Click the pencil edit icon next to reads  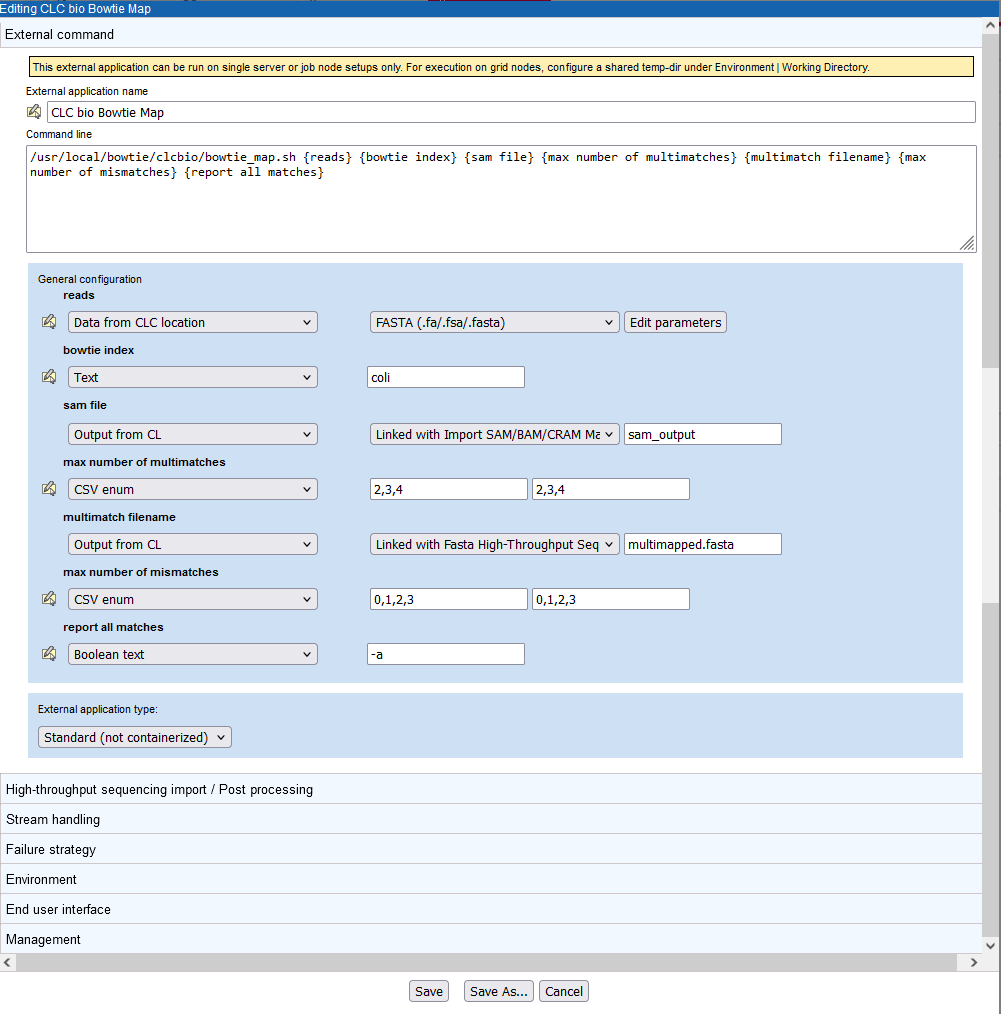tap(48, 321)
